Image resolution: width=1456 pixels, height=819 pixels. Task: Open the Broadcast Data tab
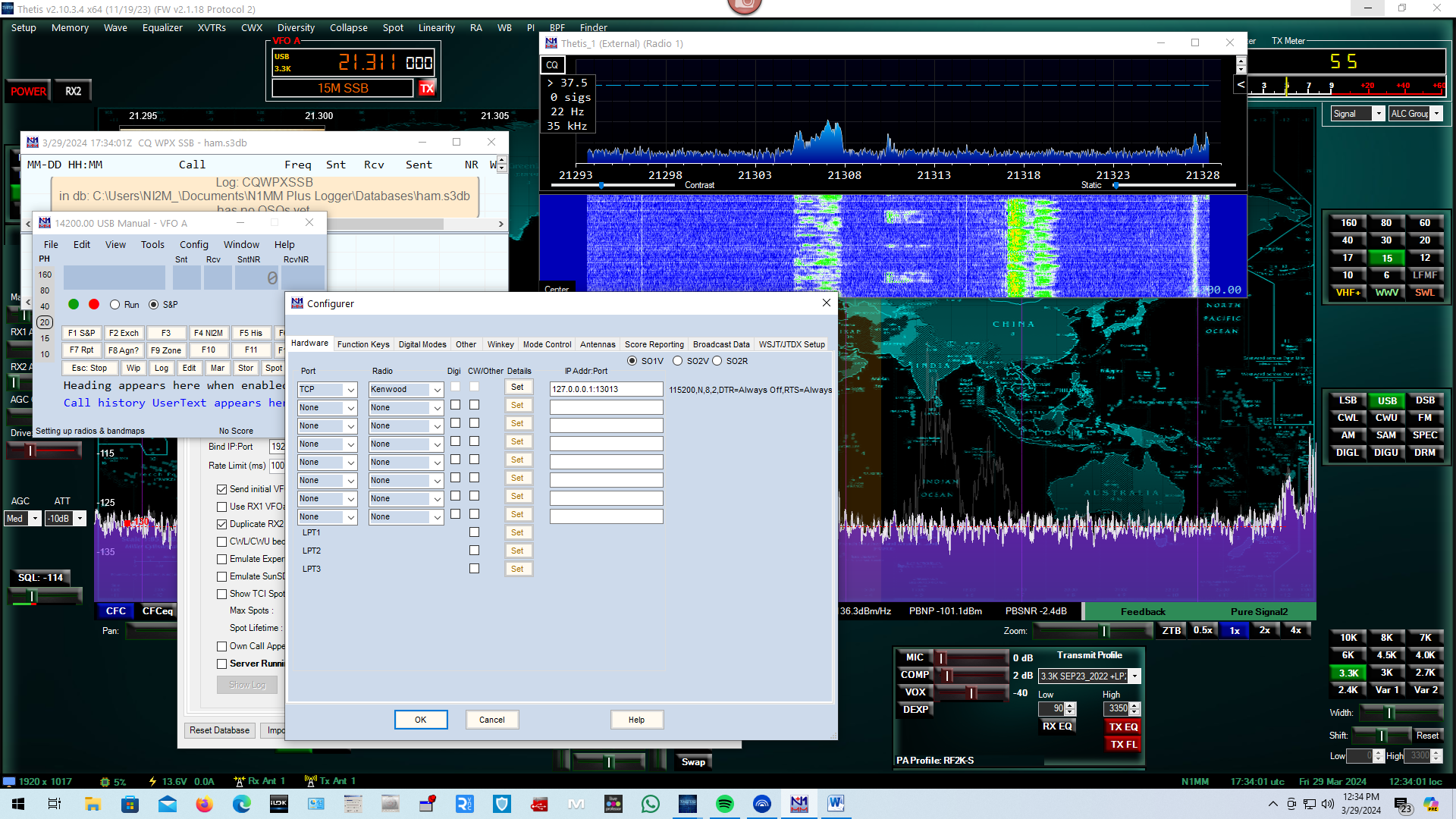[x=721, y=344]
